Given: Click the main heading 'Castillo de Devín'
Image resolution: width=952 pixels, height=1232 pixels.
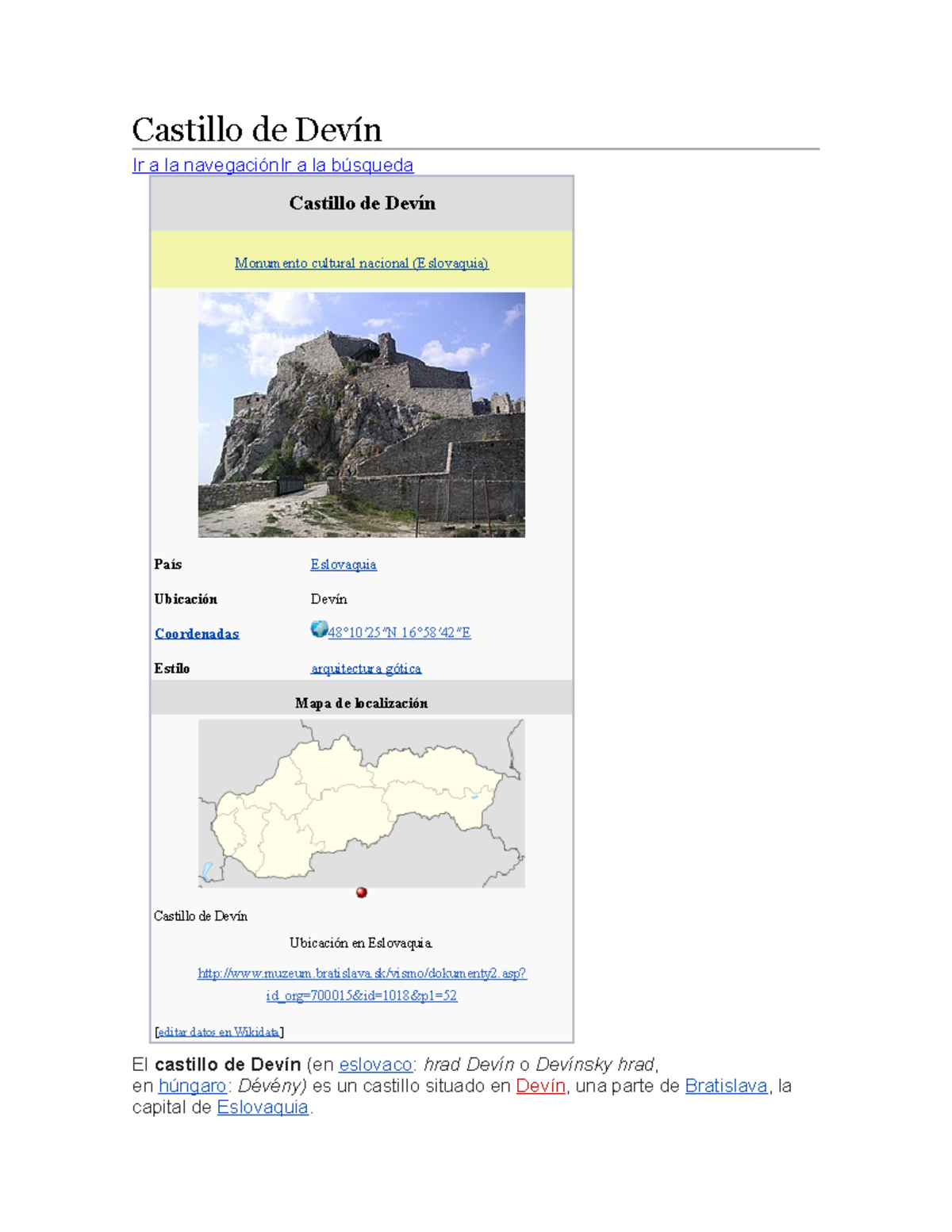Looking at the screenshot, I should tap(257, 129).
